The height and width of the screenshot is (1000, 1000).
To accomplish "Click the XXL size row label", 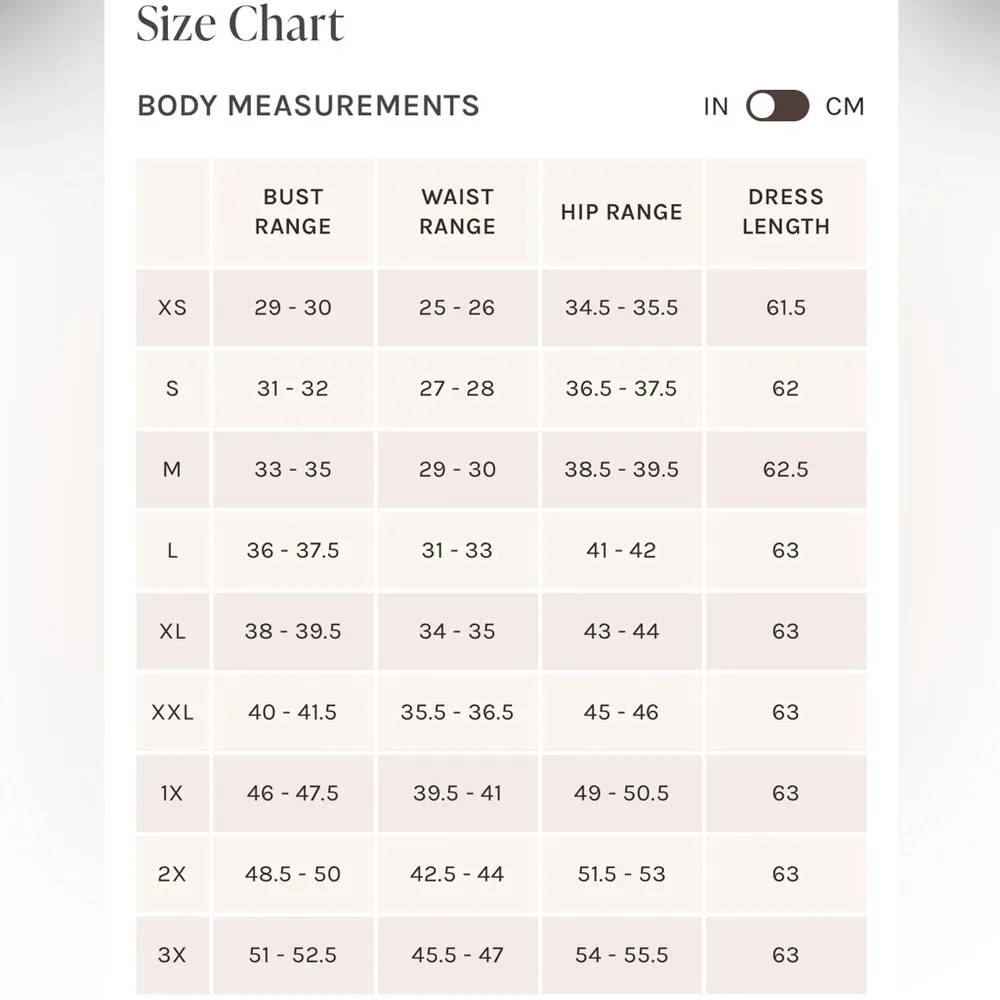I will (x=172, y=713).
